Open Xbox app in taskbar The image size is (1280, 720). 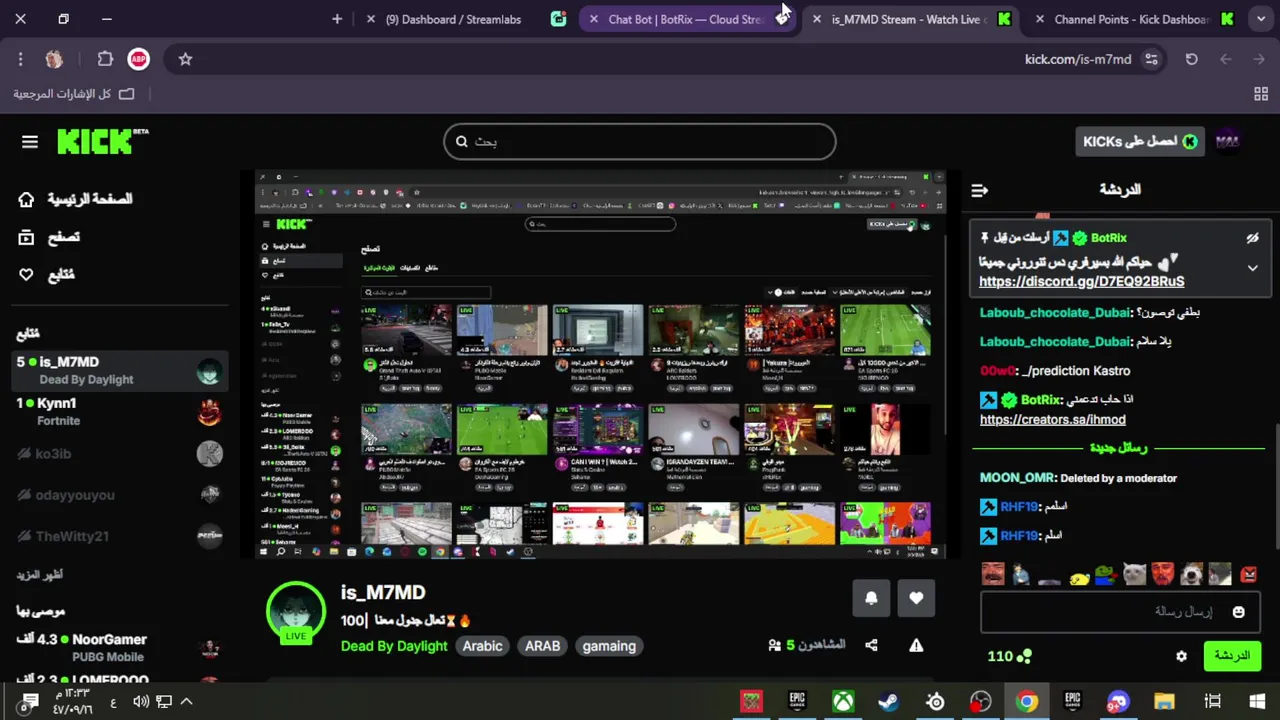[844, 701]
